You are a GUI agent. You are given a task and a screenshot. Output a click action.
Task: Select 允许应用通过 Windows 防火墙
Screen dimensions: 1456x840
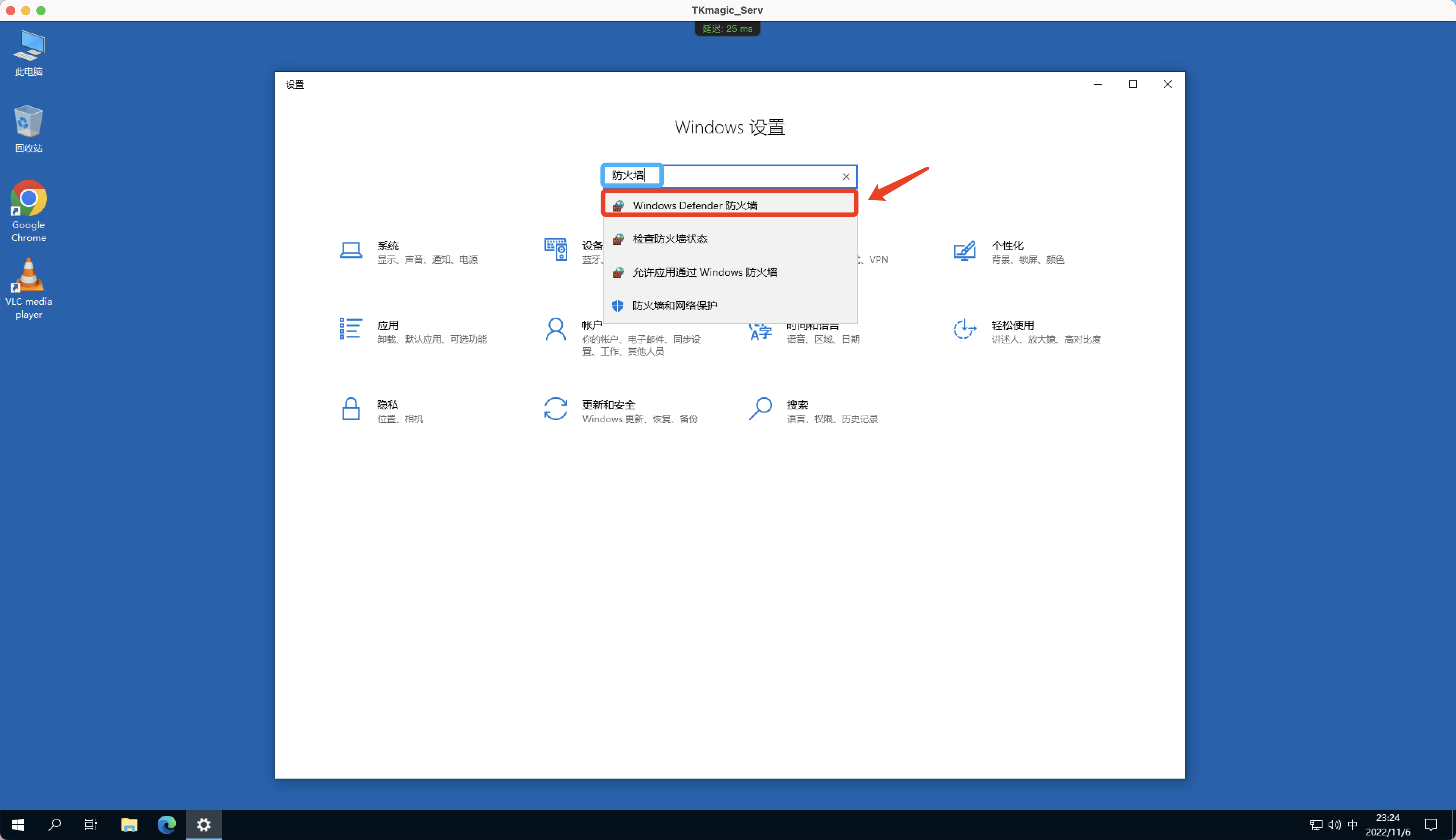coord(705,272)
